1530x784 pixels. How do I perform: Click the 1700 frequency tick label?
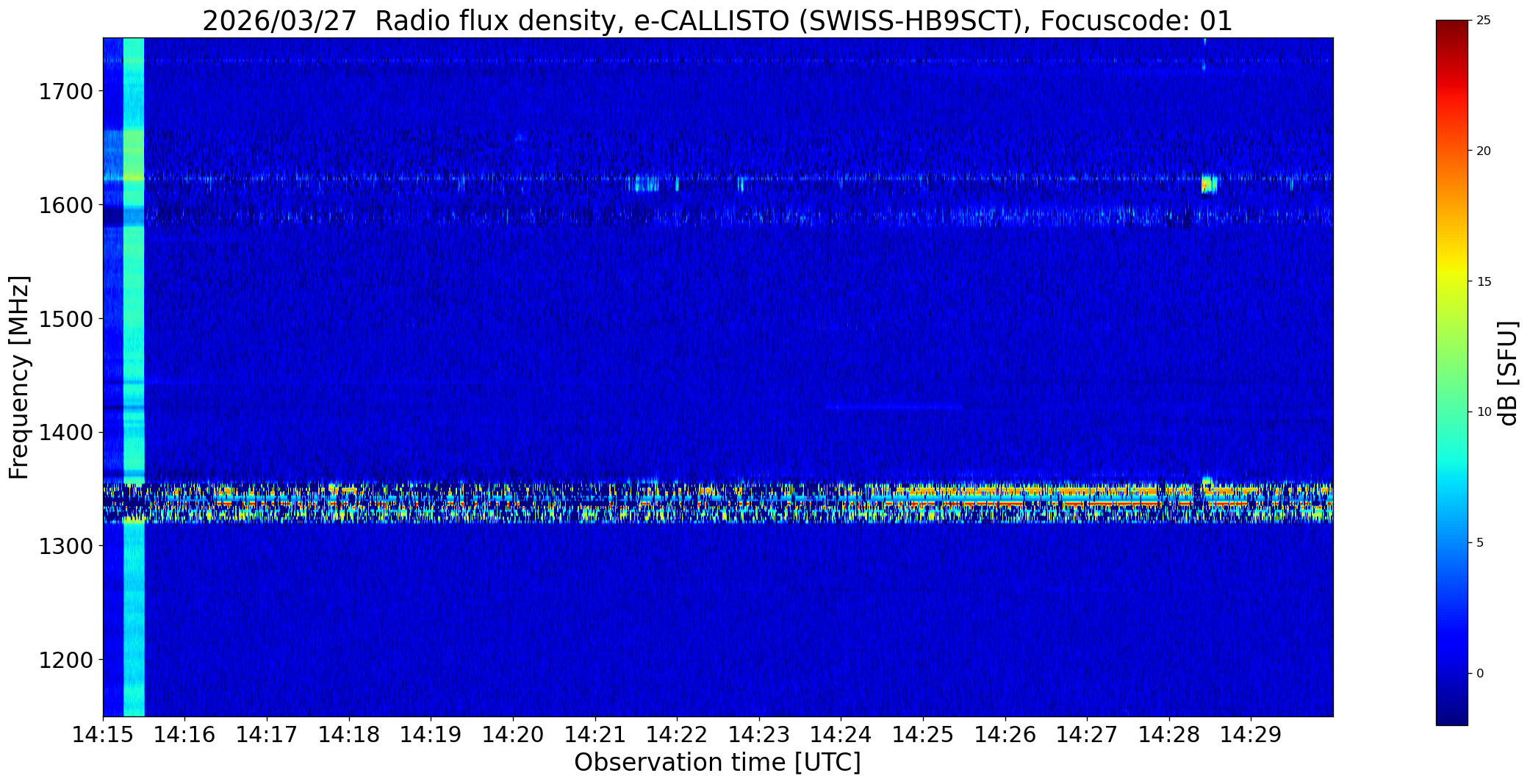[x=65, y=92]
